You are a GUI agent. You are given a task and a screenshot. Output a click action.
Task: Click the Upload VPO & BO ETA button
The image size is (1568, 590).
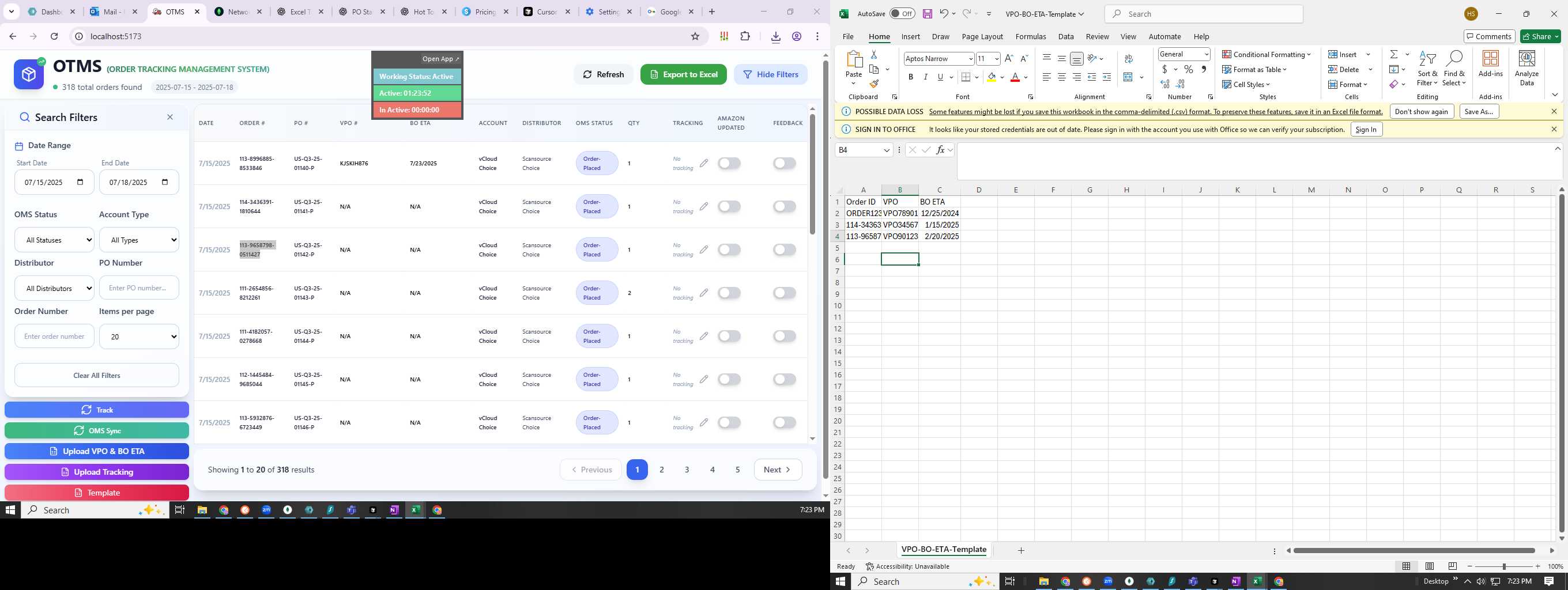[97, 451]
